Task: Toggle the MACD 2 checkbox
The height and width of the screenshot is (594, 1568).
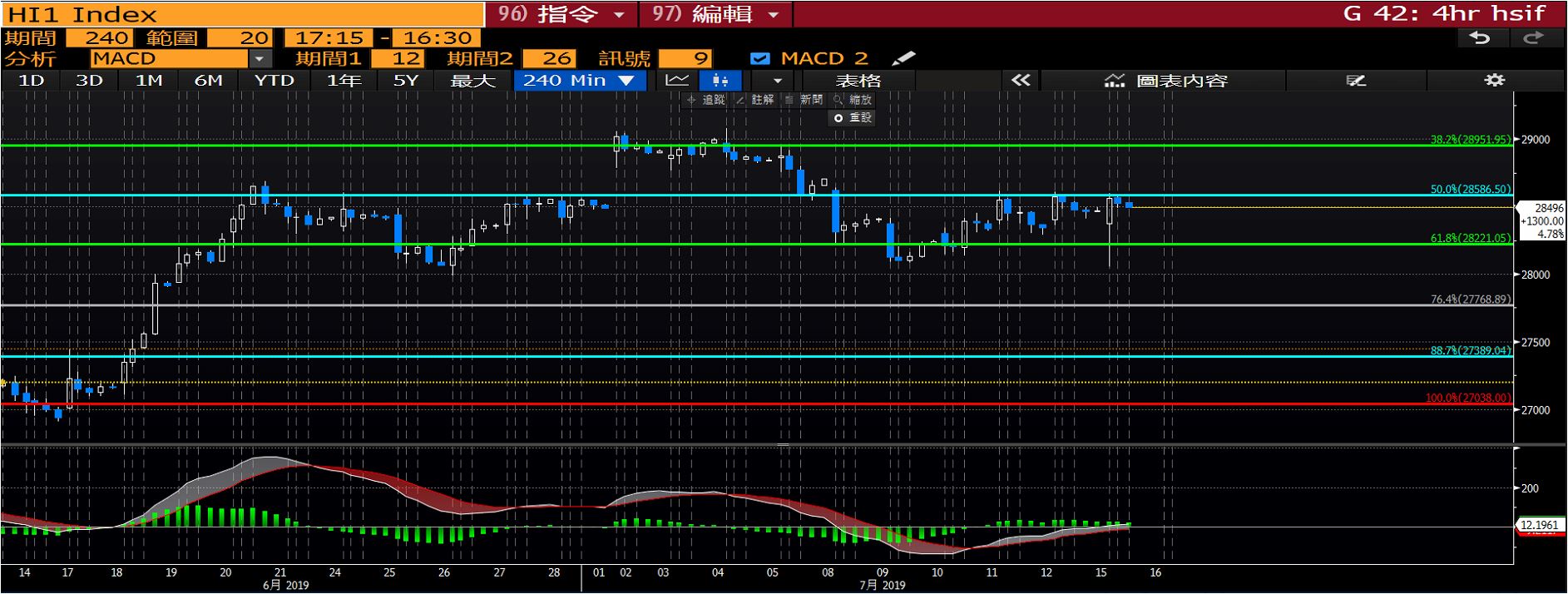Action: [x=759, y=58]
